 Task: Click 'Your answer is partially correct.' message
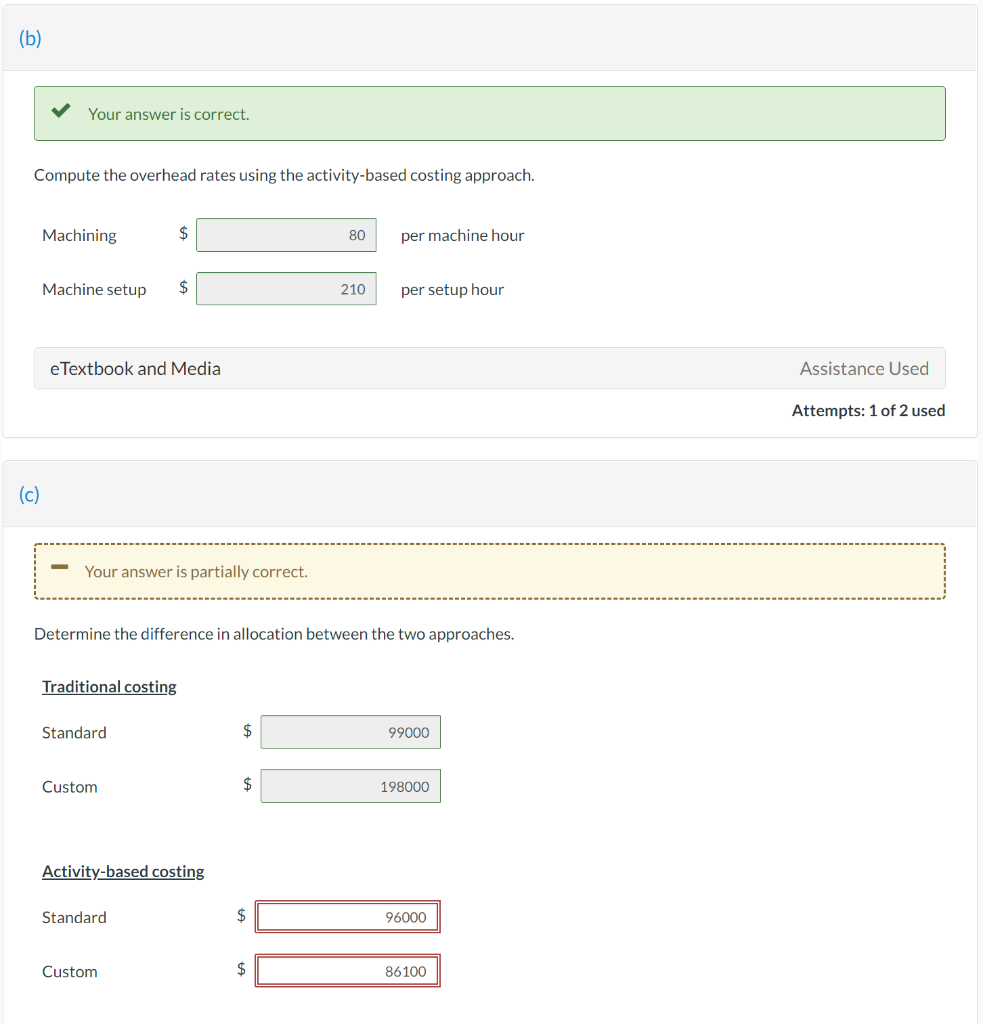[x=196, y=572]
